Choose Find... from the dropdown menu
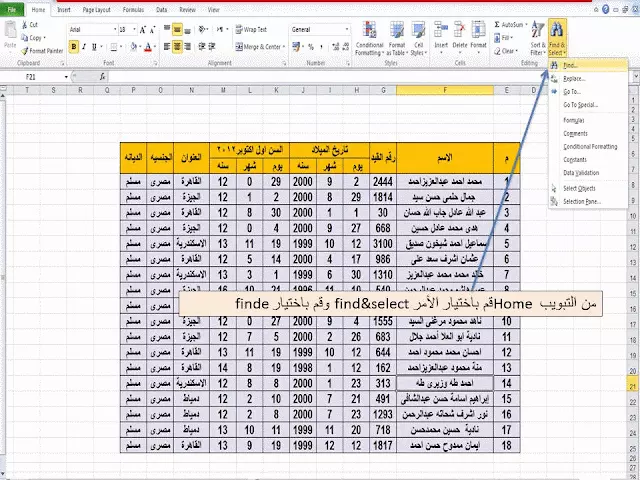Screen dimensions: 640x480 coord(588,65)
